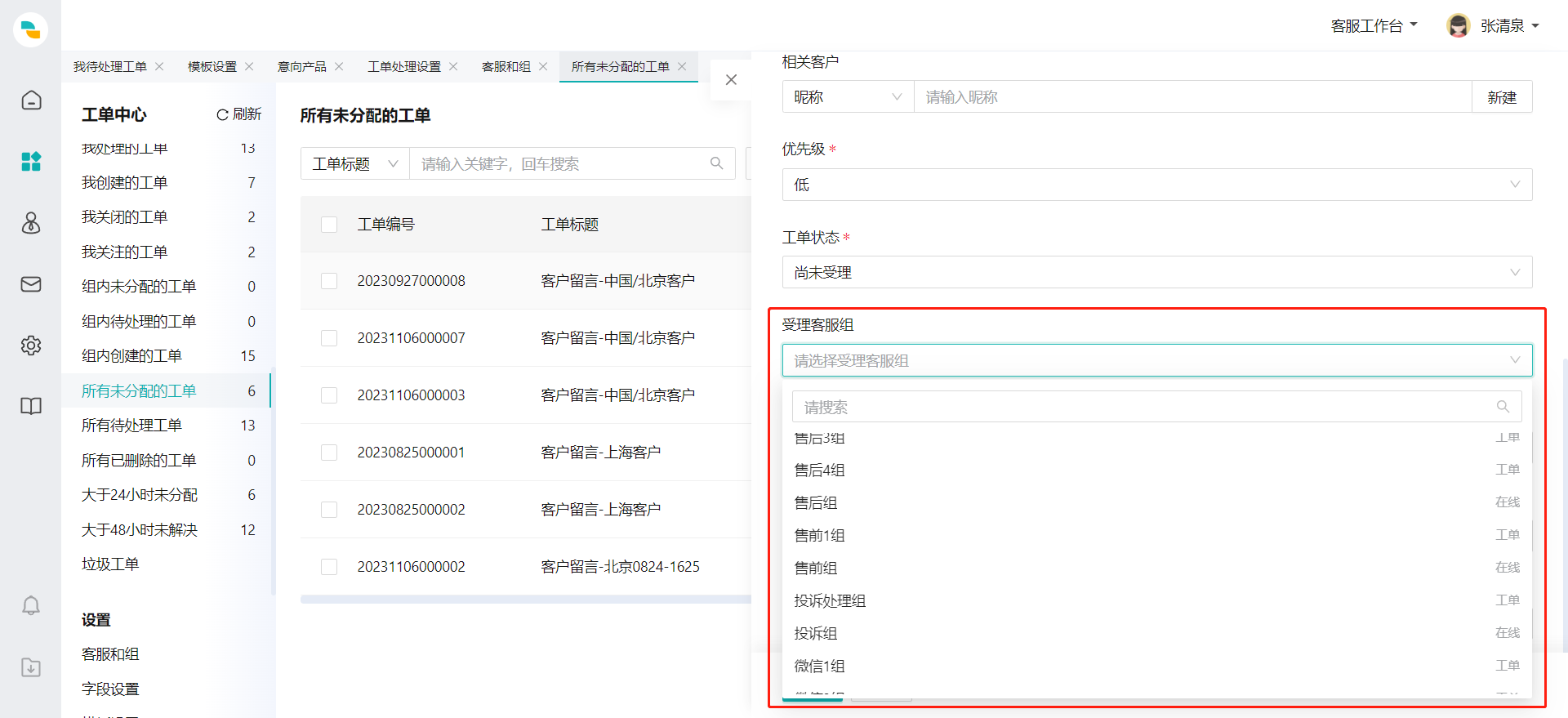Click the search magnifier in keyword box
The width and height of the screenshot is (1568, 718).
pyautogui.click(x=716, y=163)
